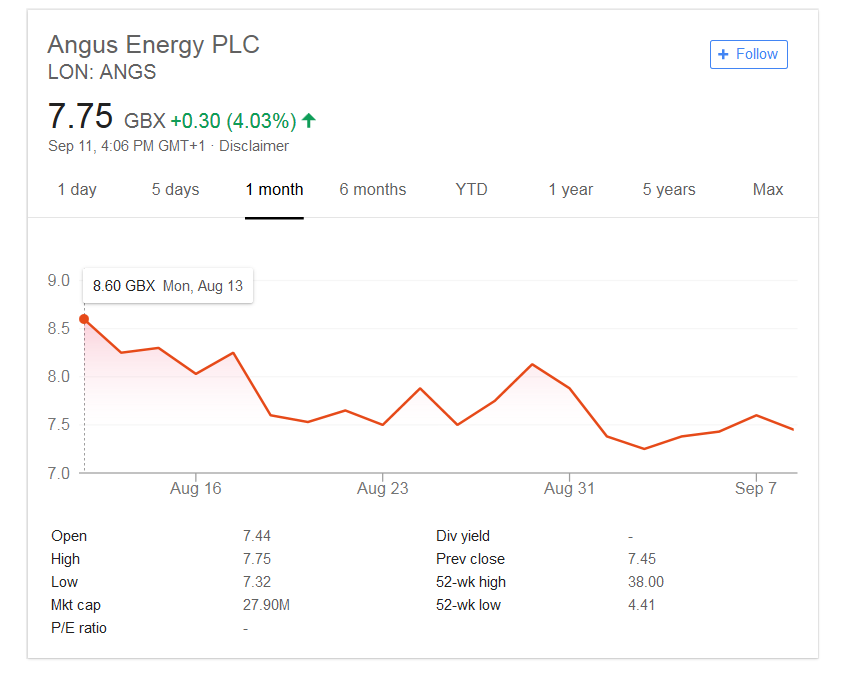This screenshot has height=673, width=843.
Task: Select the 1 year tab
Action: click(570, 189)
